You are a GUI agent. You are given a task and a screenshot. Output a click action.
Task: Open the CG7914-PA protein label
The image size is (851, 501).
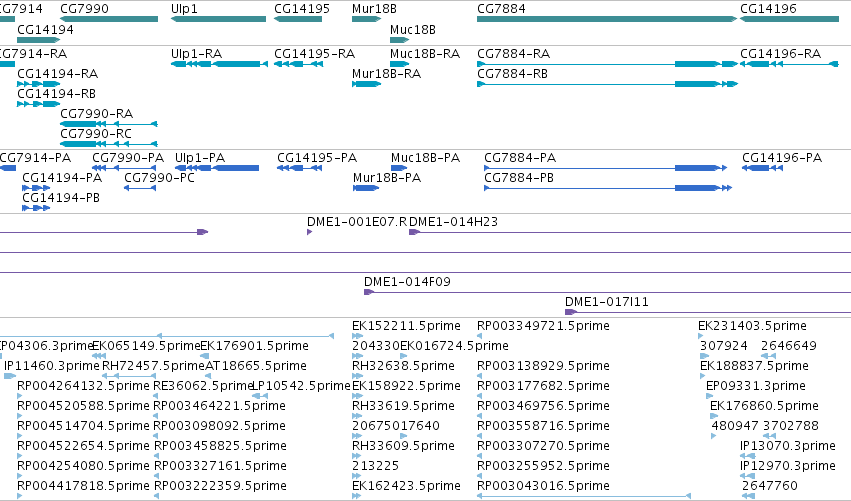[x=35, y=158]
